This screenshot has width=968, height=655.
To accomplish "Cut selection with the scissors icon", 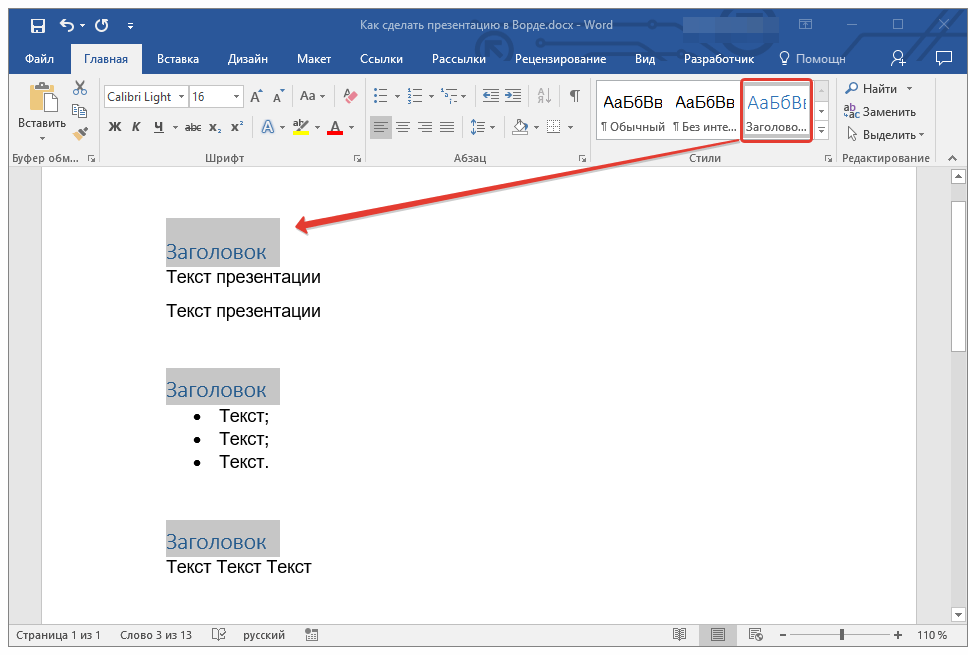I will pyautogui.click(x=80, y=89).
